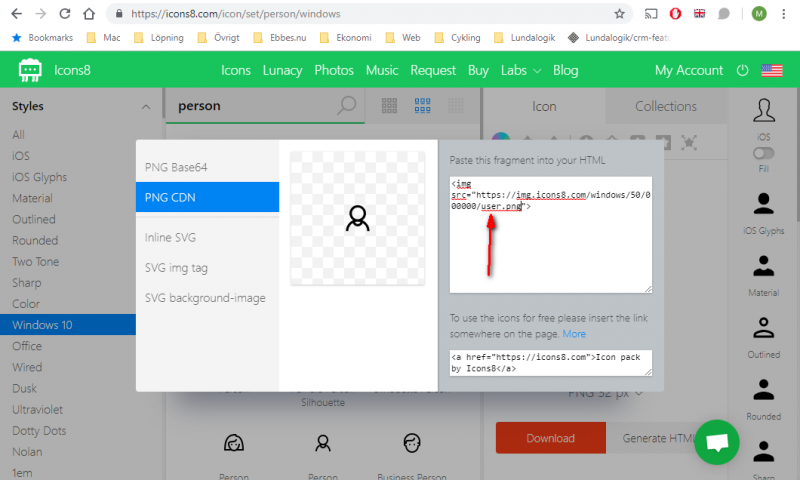Select the blue medium grid view
The height and width of the screenshot is (480, 800).
coord(422,106)
